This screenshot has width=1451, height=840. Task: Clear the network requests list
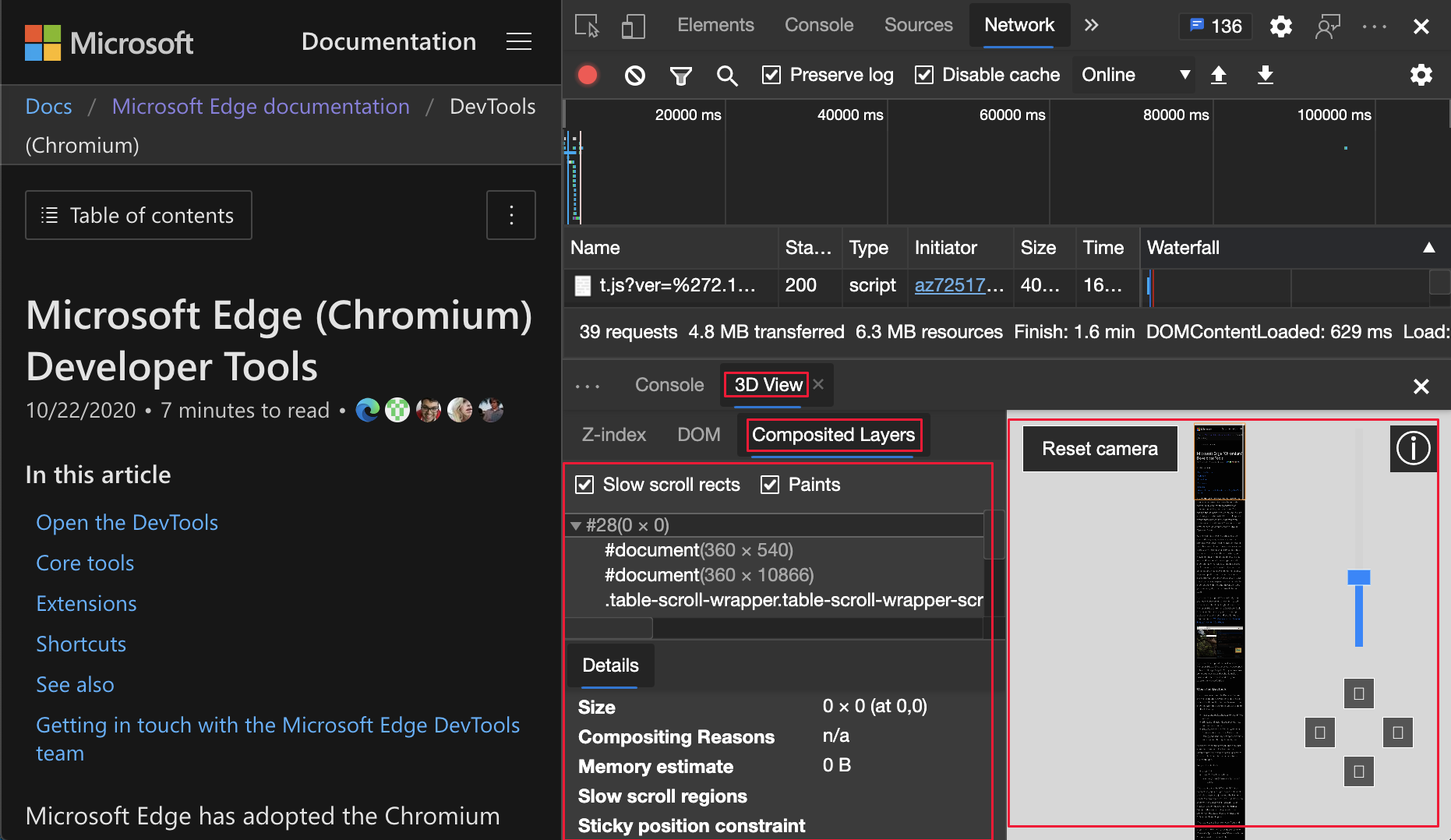click(x=634, y=75)
